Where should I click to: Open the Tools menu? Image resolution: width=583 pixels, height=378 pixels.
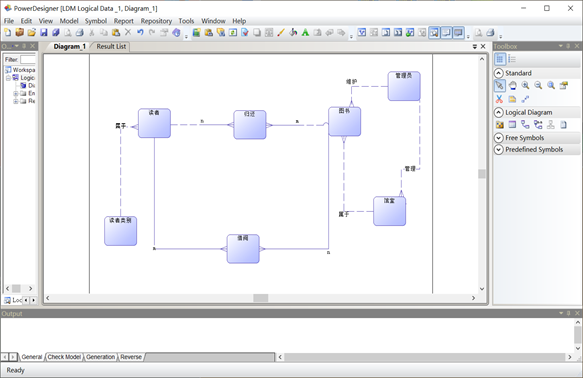coord(186,21)
